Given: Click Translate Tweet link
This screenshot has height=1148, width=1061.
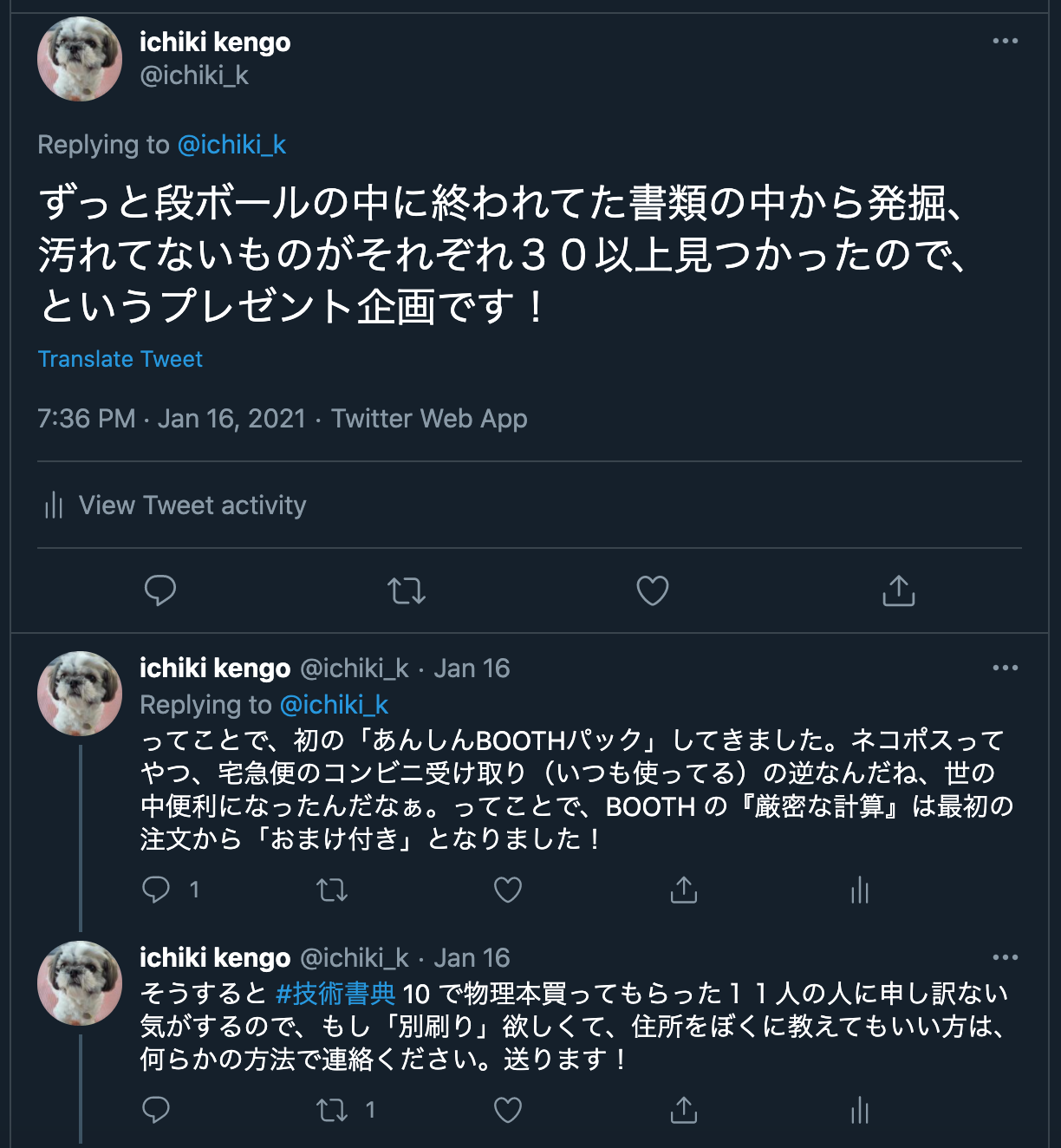Looking at the screenshot, I should pos(120,359).
